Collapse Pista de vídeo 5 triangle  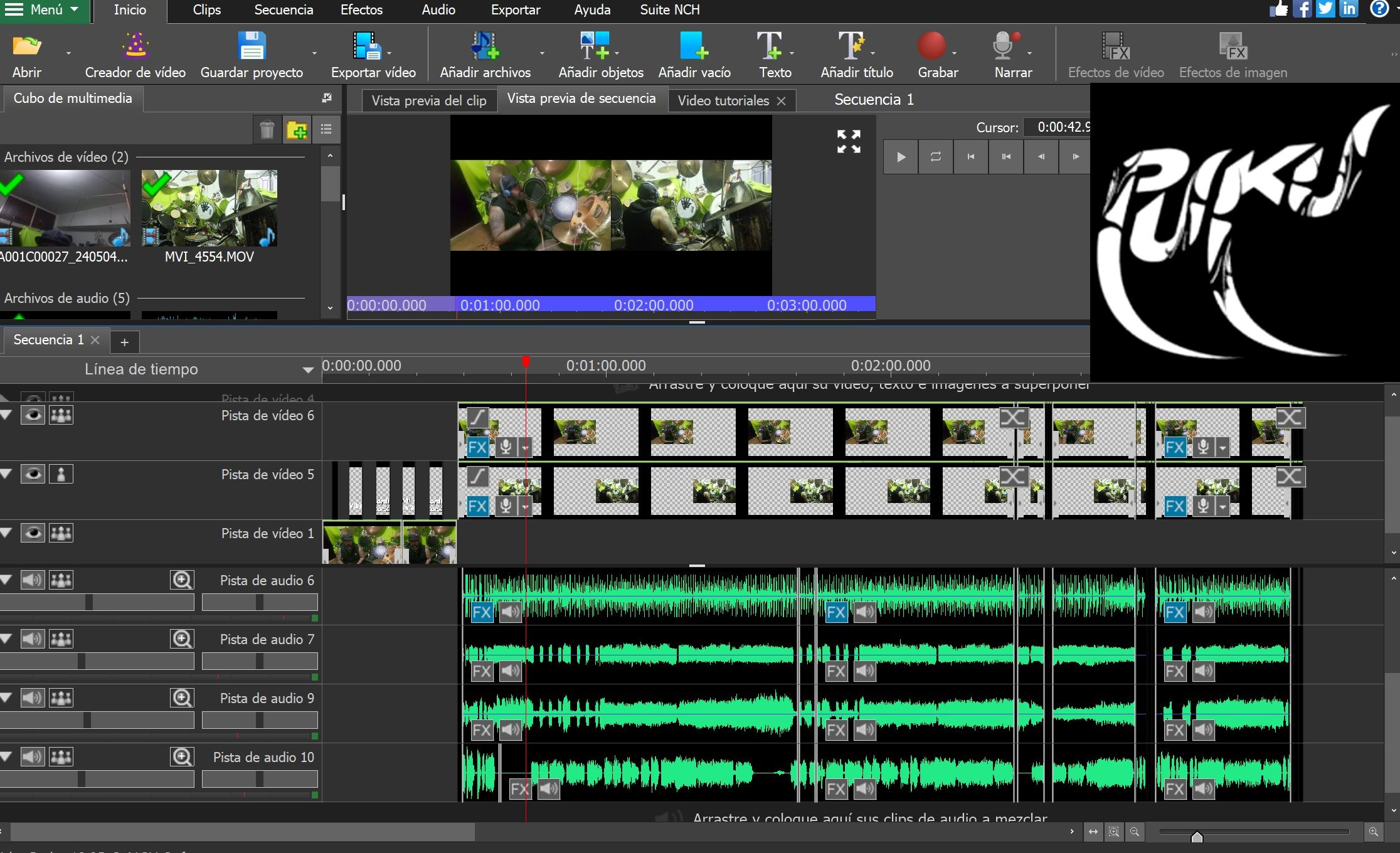pyautogui.click(x=6, y=474)
